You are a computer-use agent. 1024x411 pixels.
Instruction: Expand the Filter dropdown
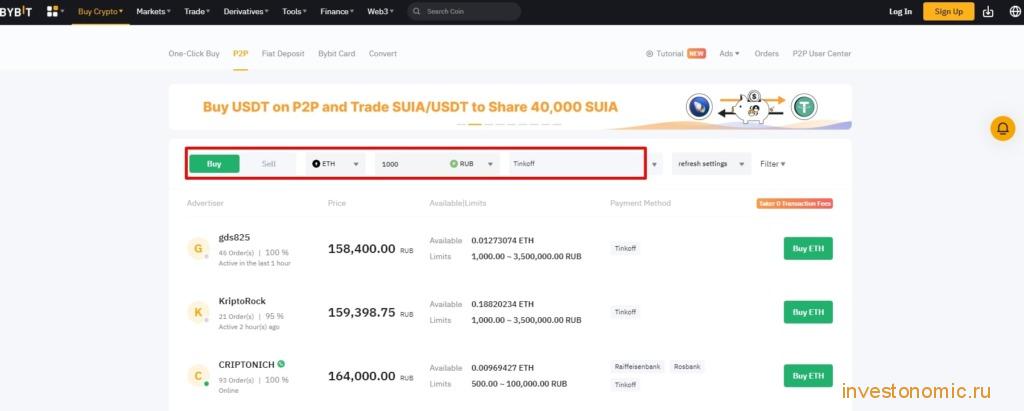point(773,164)
